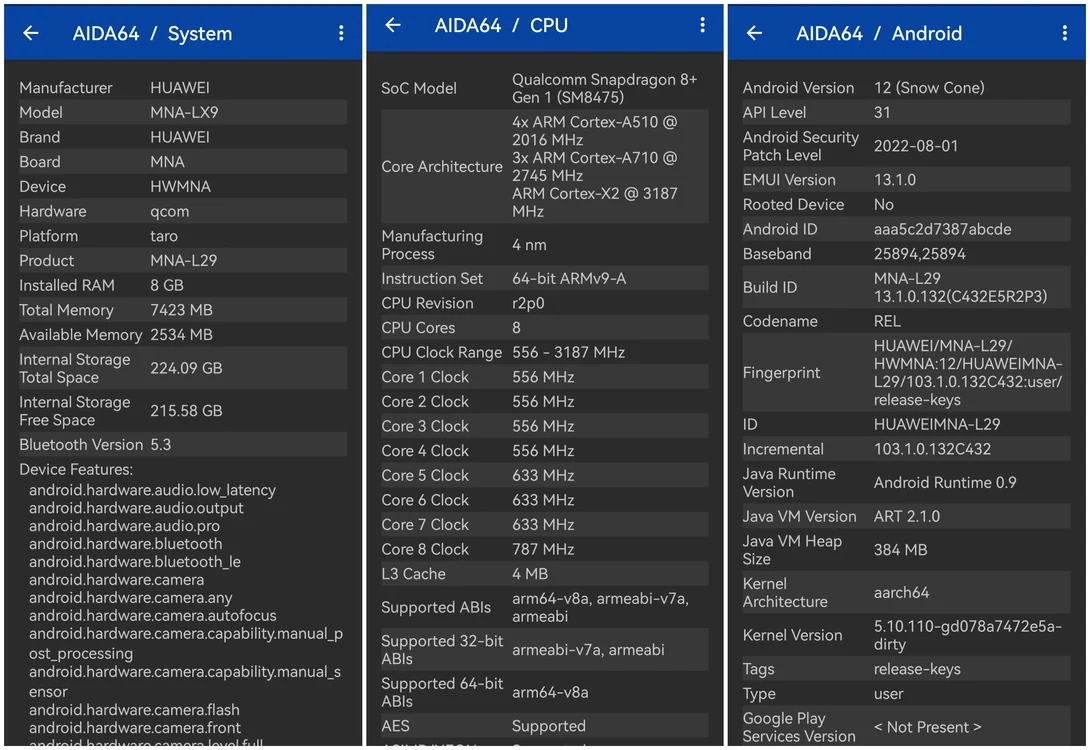This screenshot has width=1090, height=750.
Task: Tap EMUI Version value 13.1.0
Action: [895, 180]
